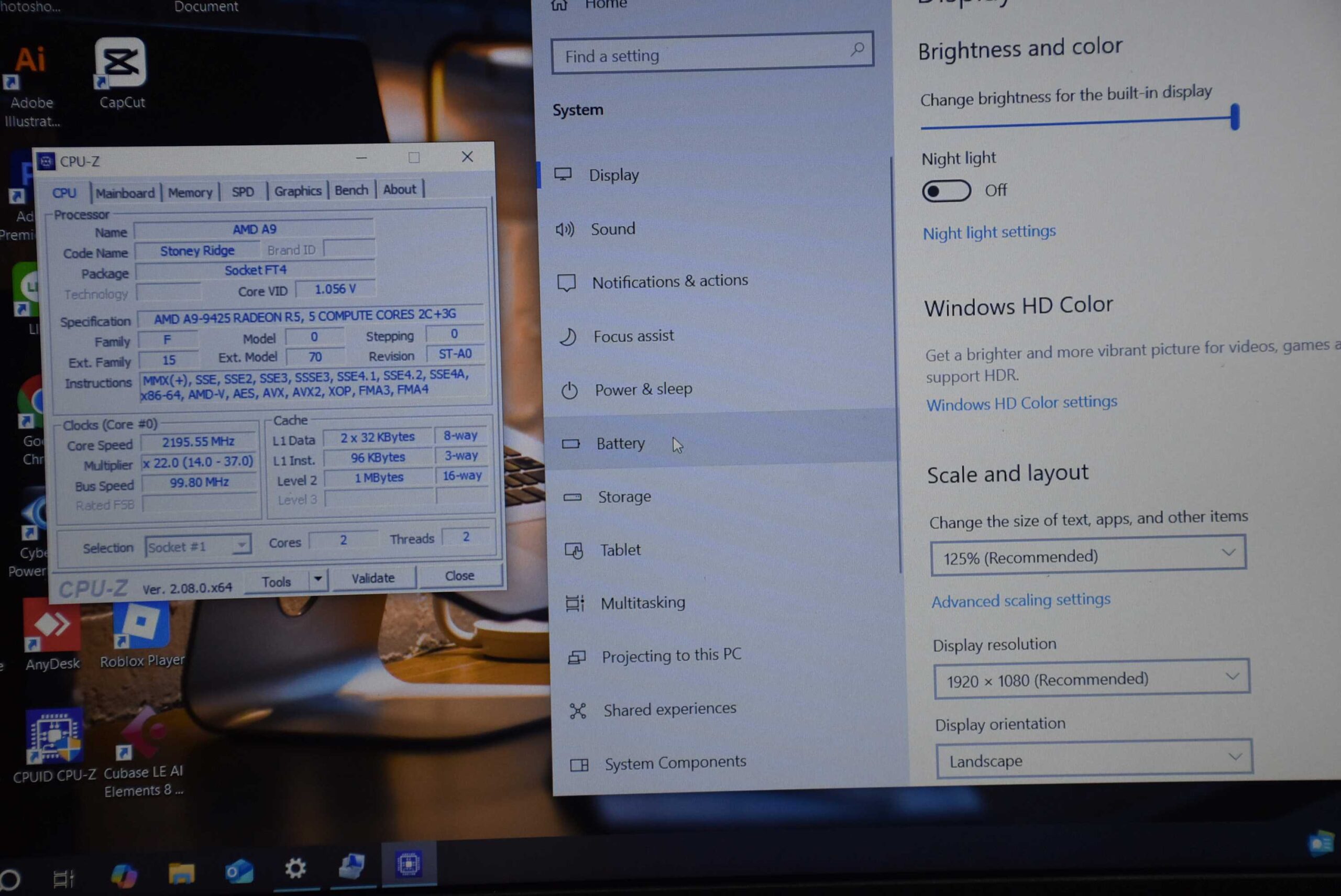Open File Explorer from the taskbar
This screenshot has height=896, width=1341.
[x=181, y=872]
